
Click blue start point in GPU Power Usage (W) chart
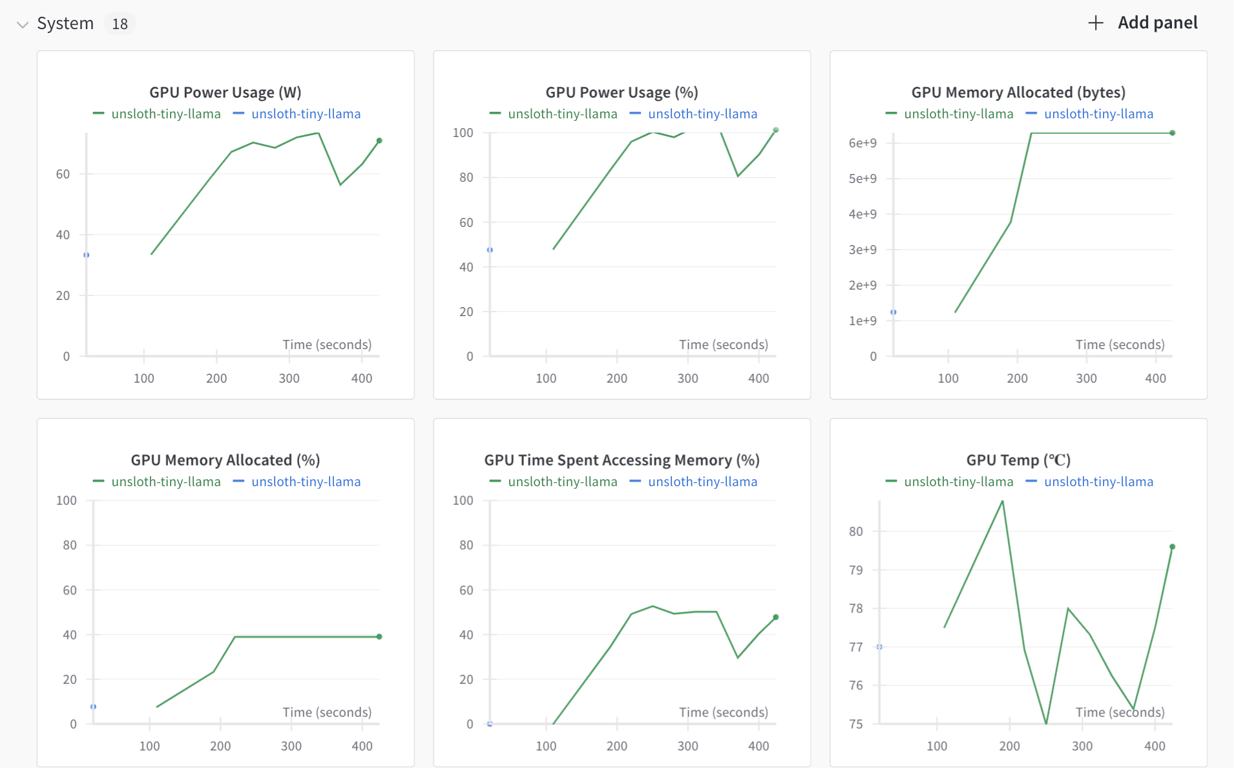[x=86, y=255]
